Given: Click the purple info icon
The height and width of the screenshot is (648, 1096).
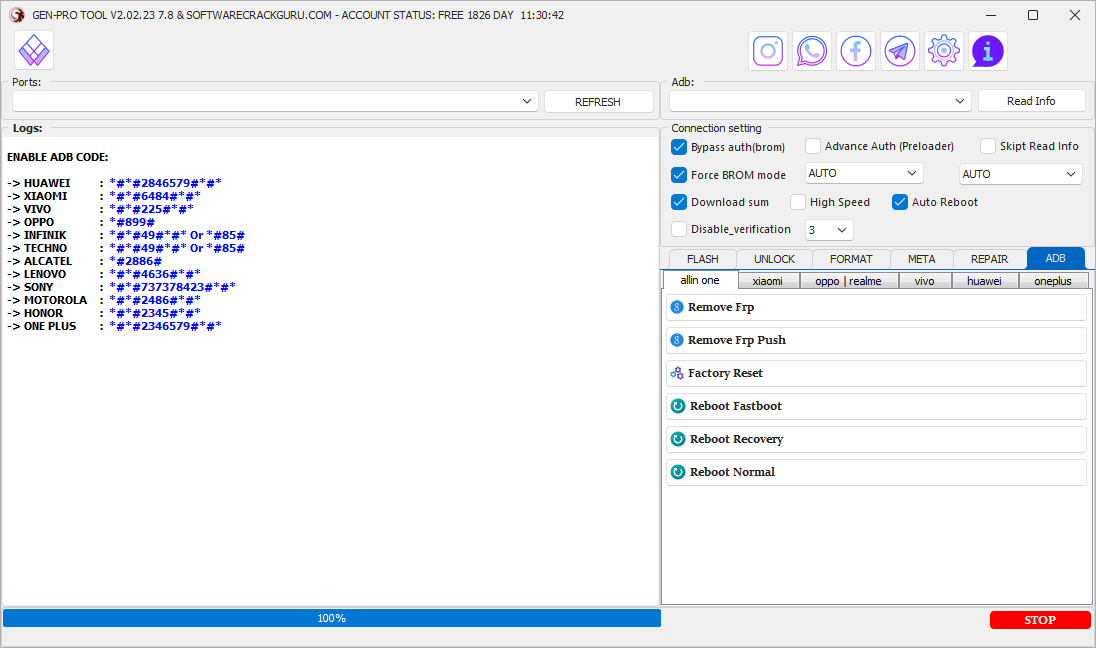Looking at the screenshot, I should (987, 50).
